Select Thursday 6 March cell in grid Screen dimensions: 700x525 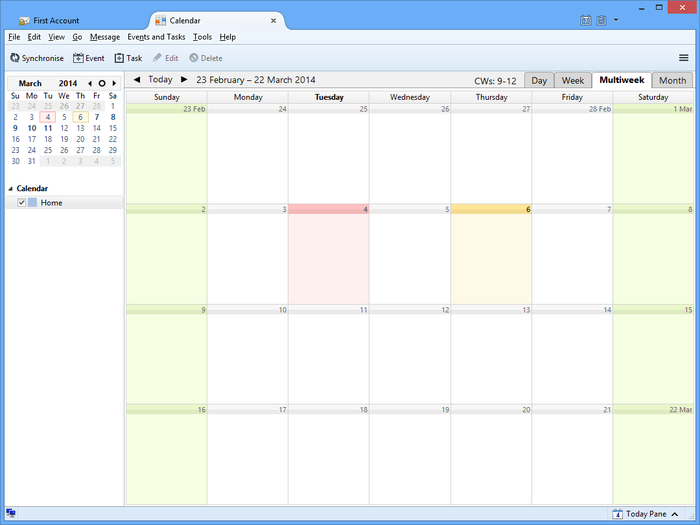491,254
